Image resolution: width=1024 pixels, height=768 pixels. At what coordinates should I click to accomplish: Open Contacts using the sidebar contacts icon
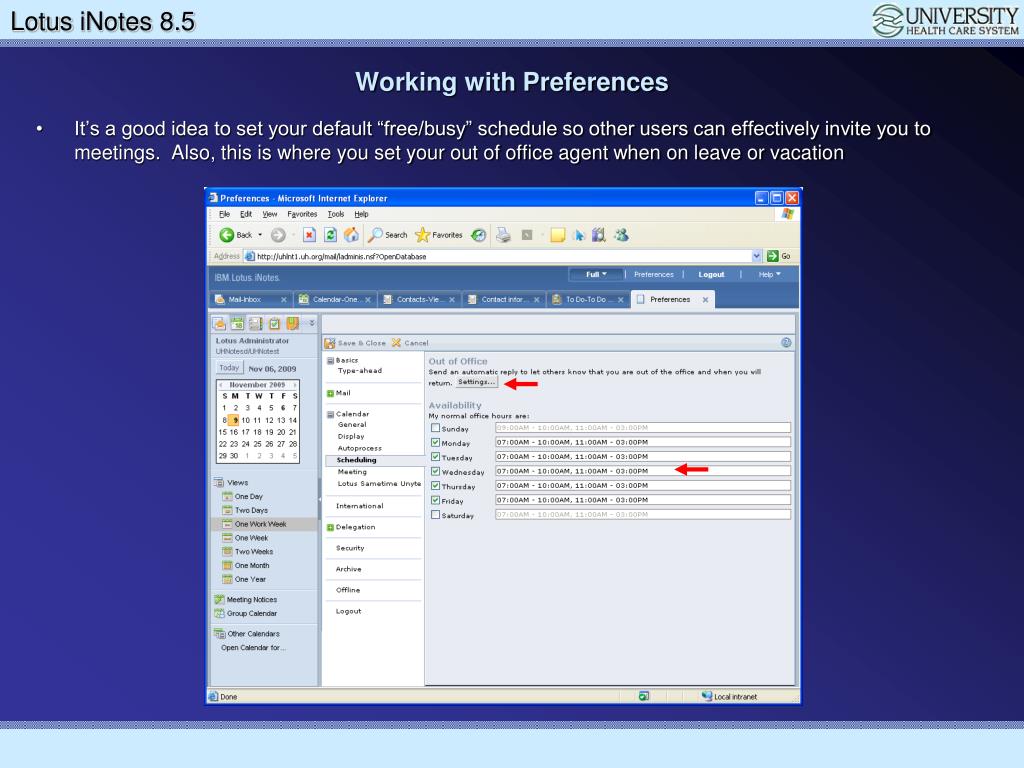(256, 323)
